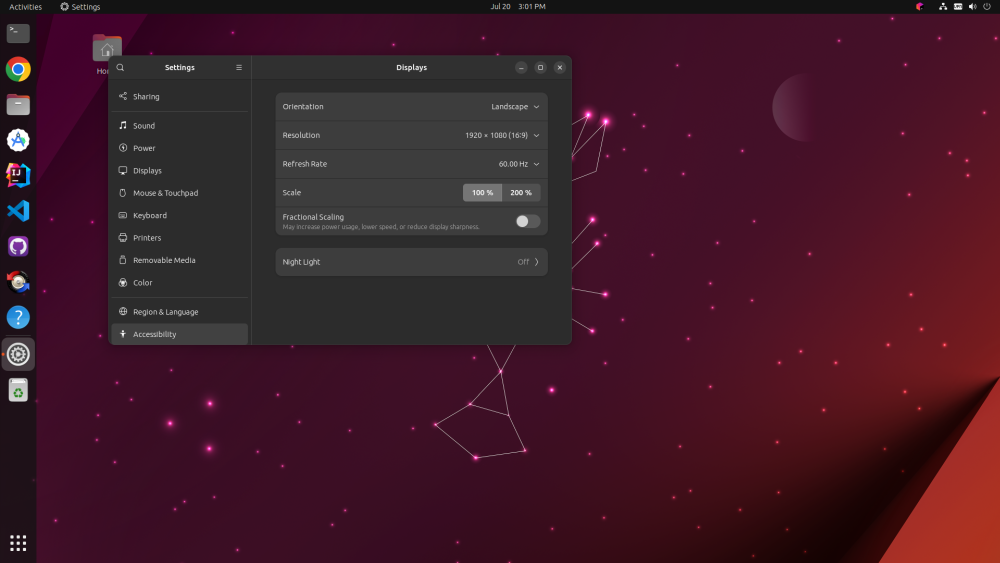Click the search icon in Settings
This screenshot has height=563, width=1000.
click(121, 67)
